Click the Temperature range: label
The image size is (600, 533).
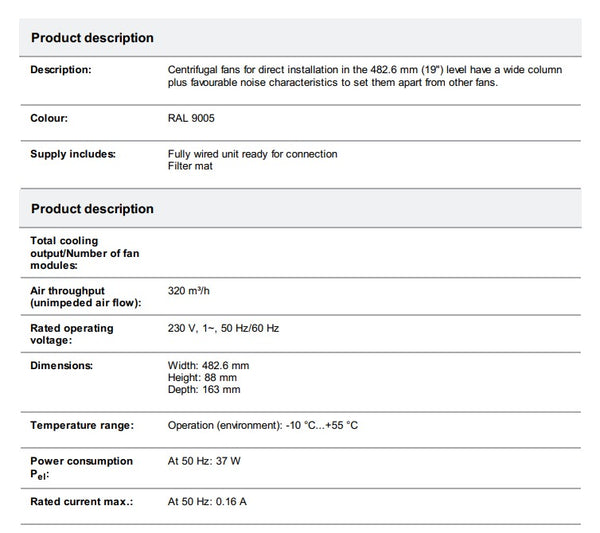point(82,425)
